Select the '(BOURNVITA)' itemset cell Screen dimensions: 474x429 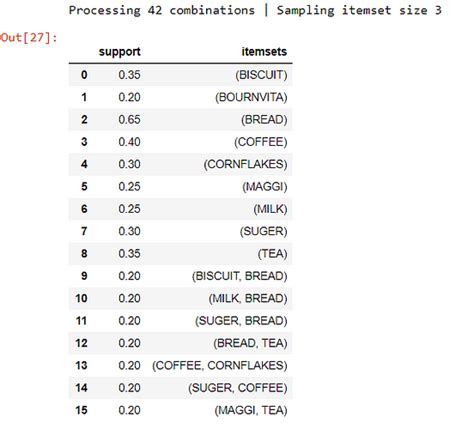(251, 97)
